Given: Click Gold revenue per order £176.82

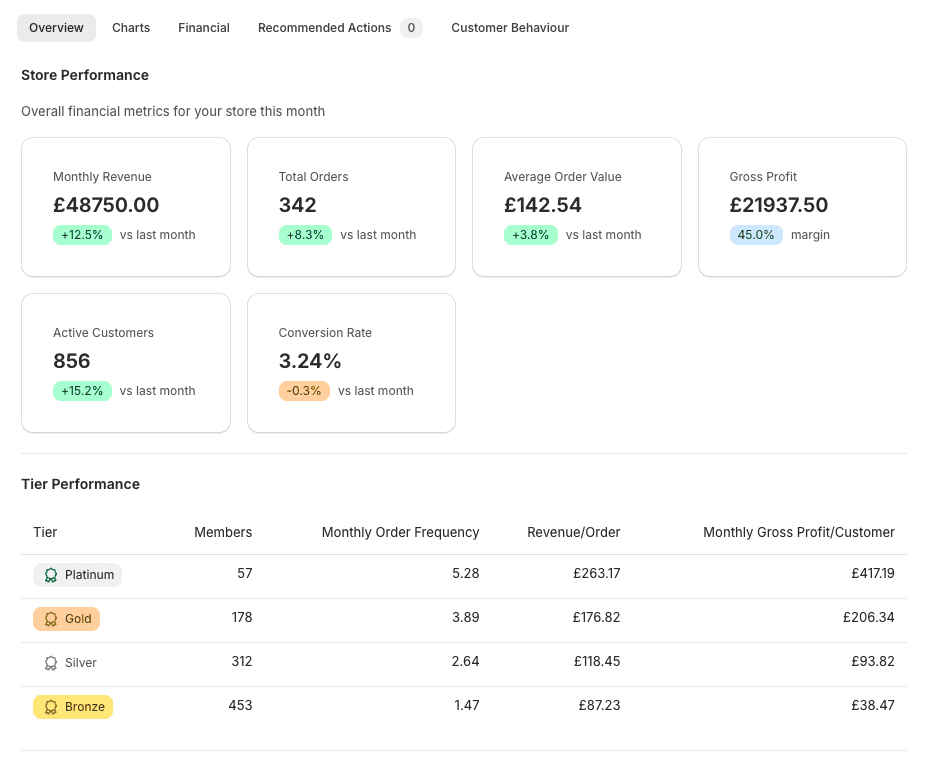Looking at the screenshot, I should pos(596,617).
